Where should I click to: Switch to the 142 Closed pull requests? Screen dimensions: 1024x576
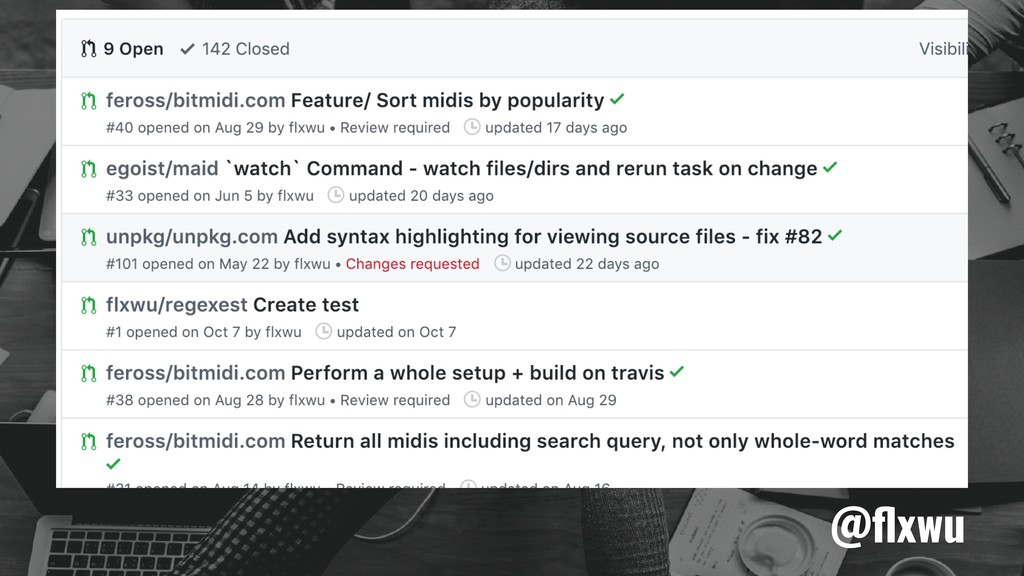235,49
